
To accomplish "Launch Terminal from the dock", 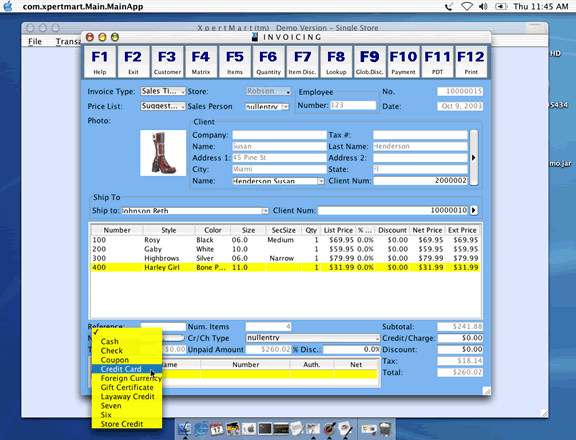I will (x=265, y=428).
